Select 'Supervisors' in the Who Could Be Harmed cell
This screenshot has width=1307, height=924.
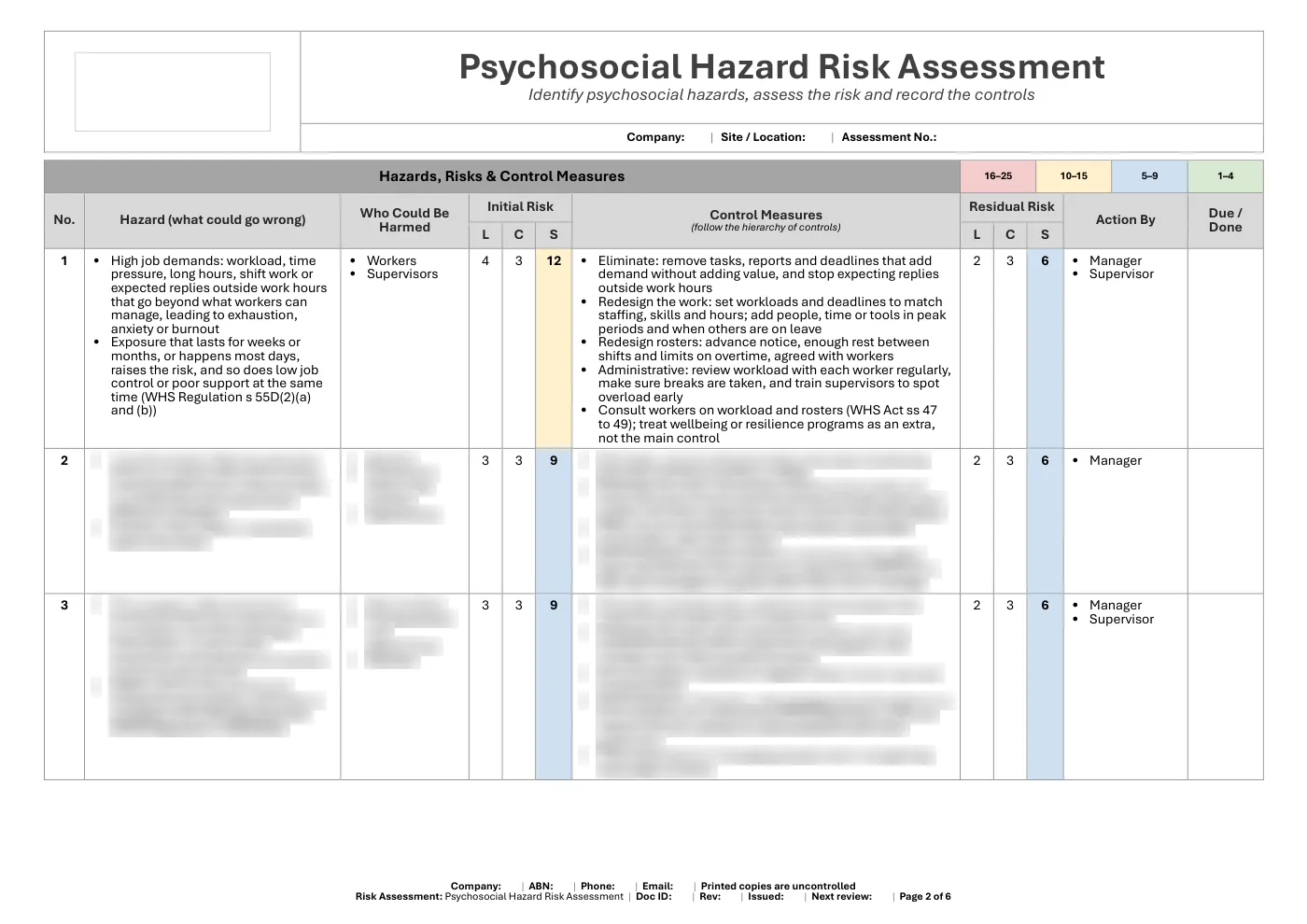(x=402, y=274)
